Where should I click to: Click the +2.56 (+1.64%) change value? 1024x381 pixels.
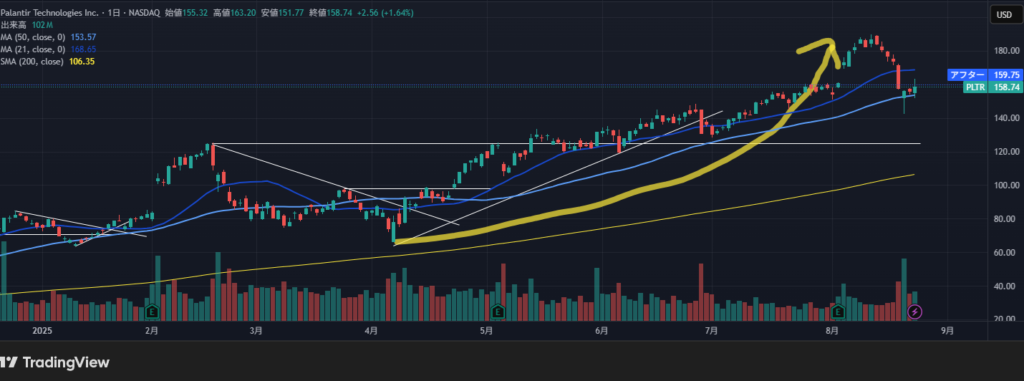point(386,13)
